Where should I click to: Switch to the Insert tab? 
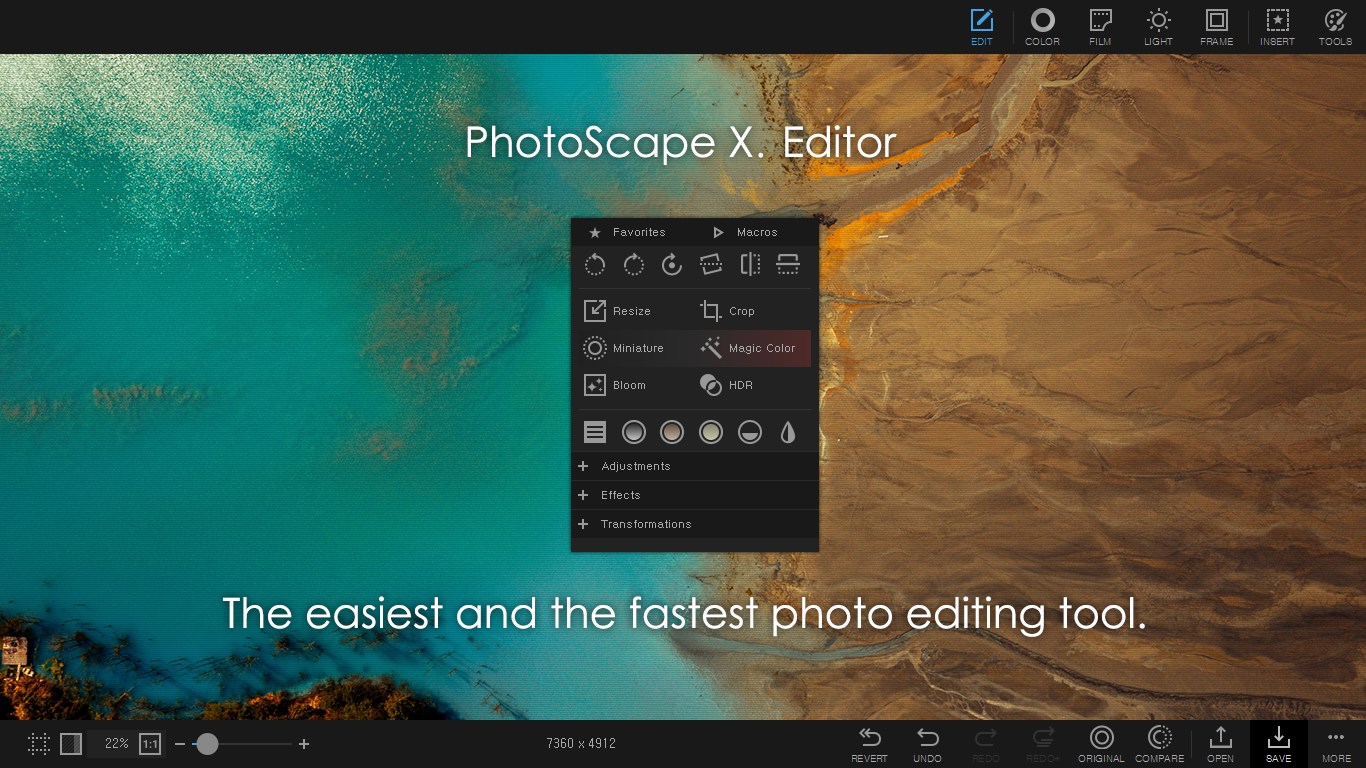pos(1277,27)
